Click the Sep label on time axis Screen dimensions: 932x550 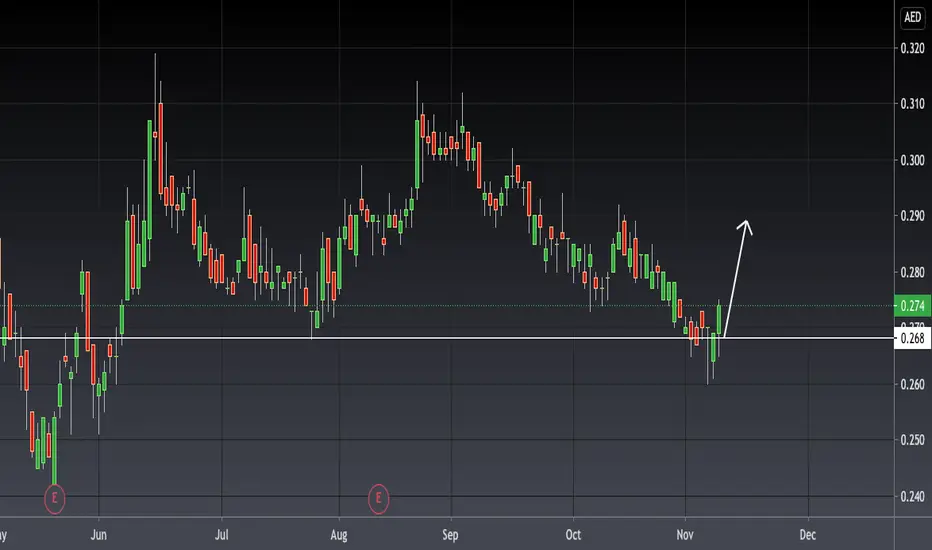point(451,535)
